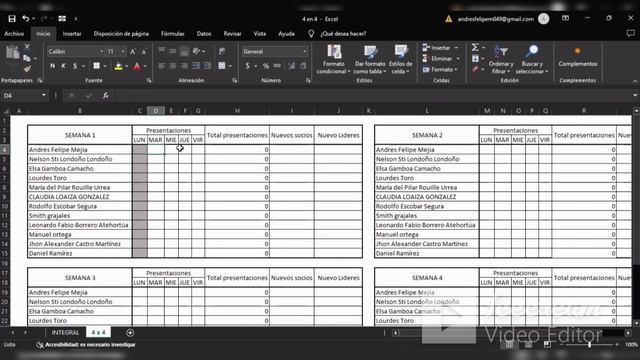Screen dimensions: 640x360
Task: Save the workbook with the floppy disk icon
Action: 12,19
